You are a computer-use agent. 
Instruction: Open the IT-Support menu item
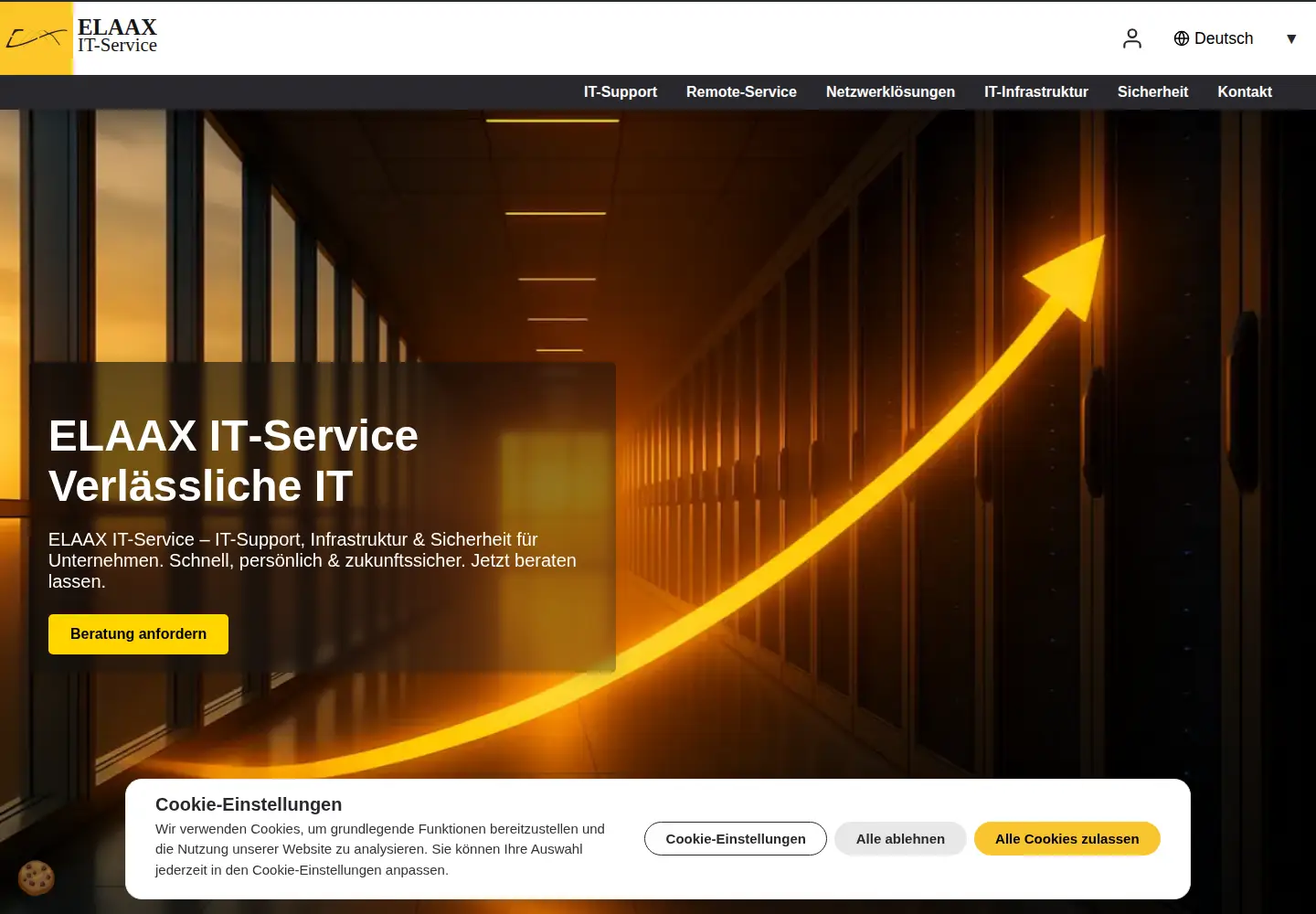coord(621,91)
